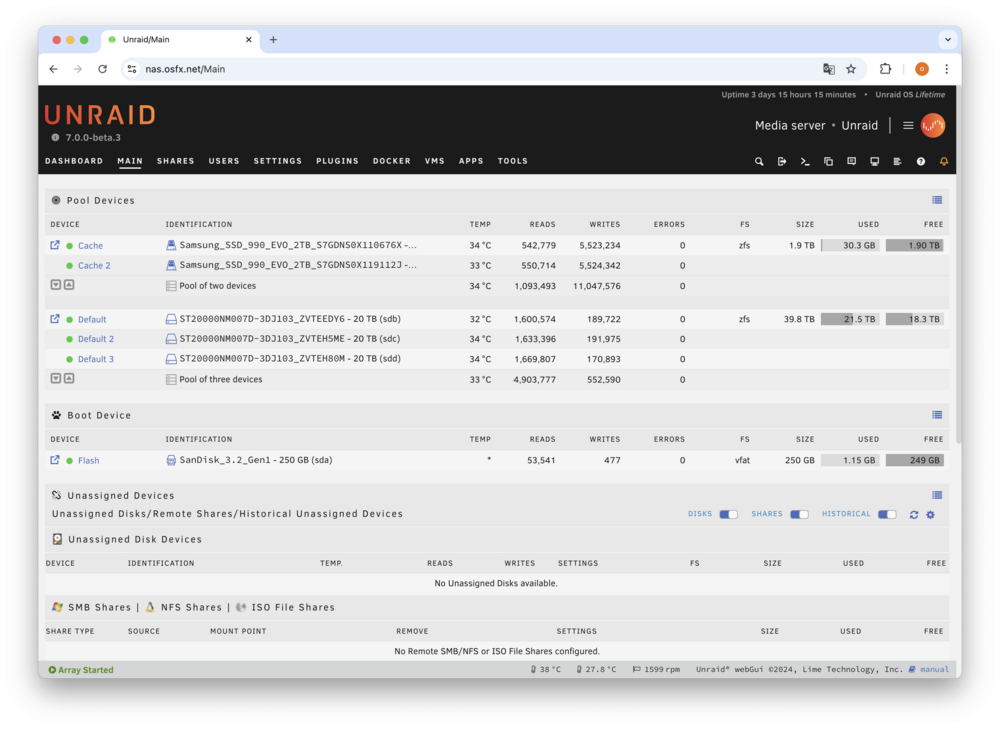Open Chrome extensions puzzle icon

[x=885, y=69]
